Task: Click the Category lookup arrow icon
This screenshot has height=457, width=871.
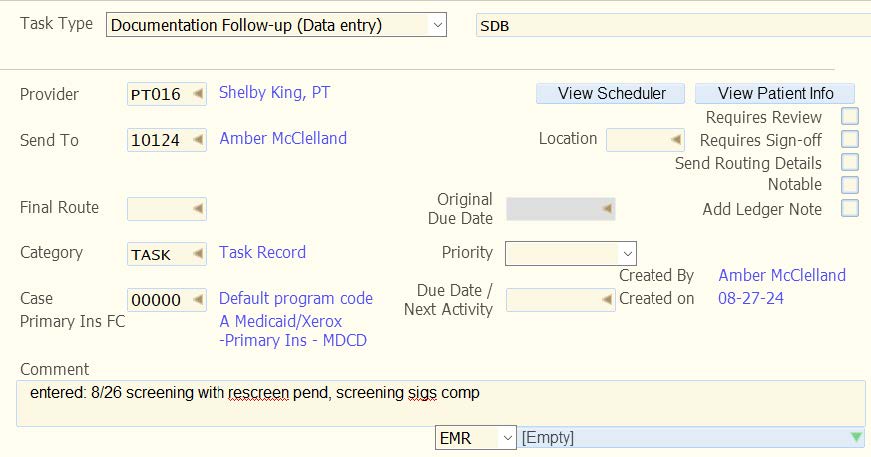Action: [x=198, y=255]
